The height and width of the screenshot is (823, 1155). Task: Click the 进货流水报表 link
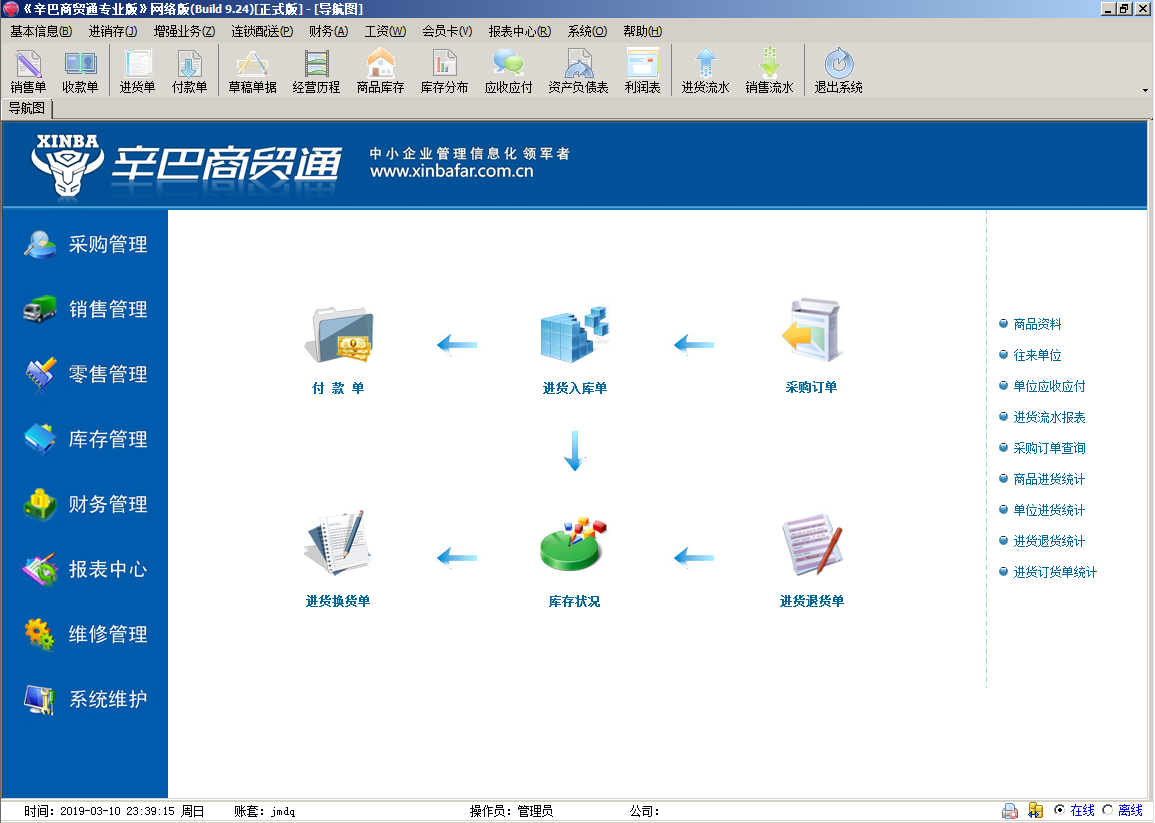click(1049, 417)
